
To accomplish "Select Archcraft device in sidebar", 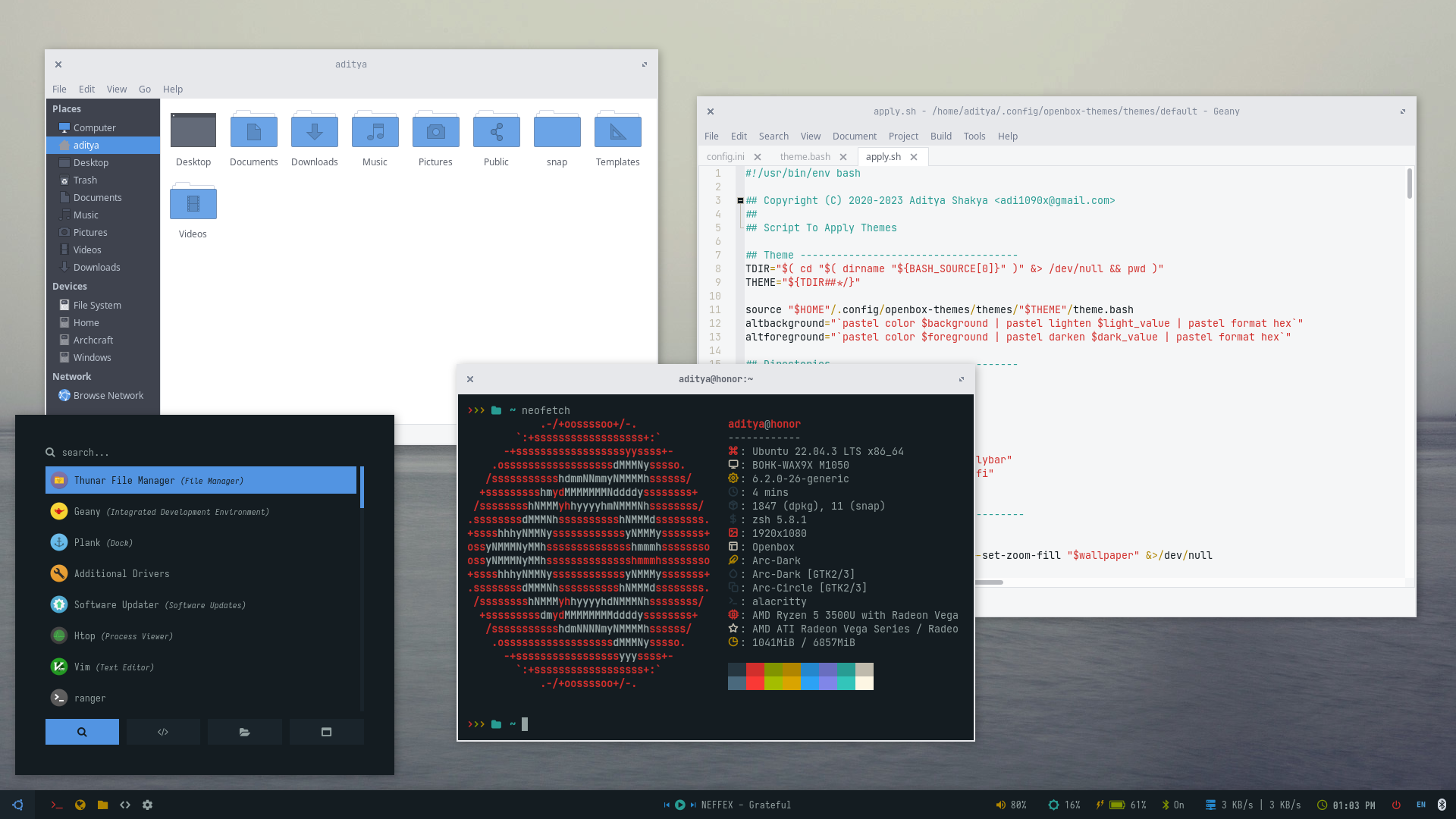I will pos(93,340).
